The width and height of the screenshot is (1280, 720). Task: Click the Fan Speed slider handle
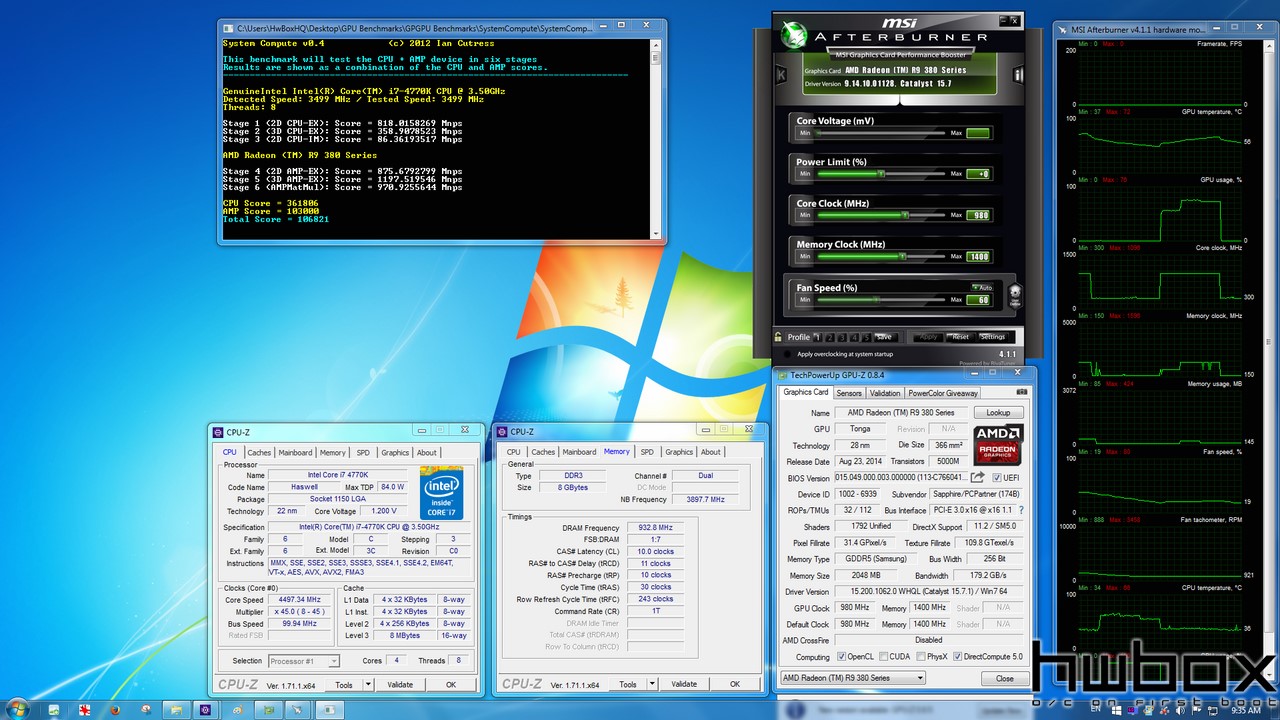click(876, 300)
